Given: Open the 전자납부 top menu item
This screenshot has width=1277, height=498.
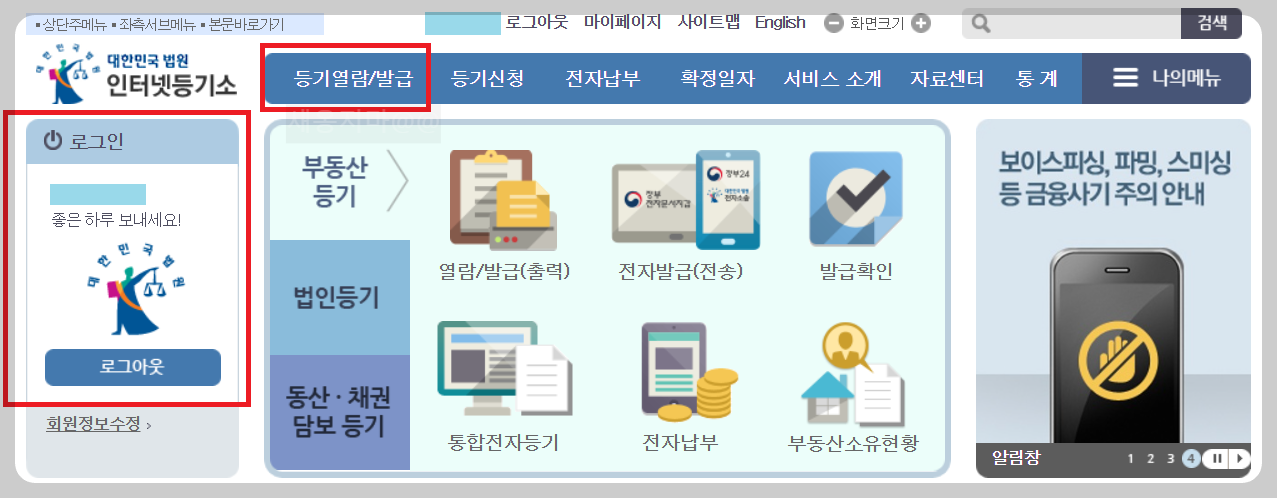Looking at the screenshot, I should [602, 78].
